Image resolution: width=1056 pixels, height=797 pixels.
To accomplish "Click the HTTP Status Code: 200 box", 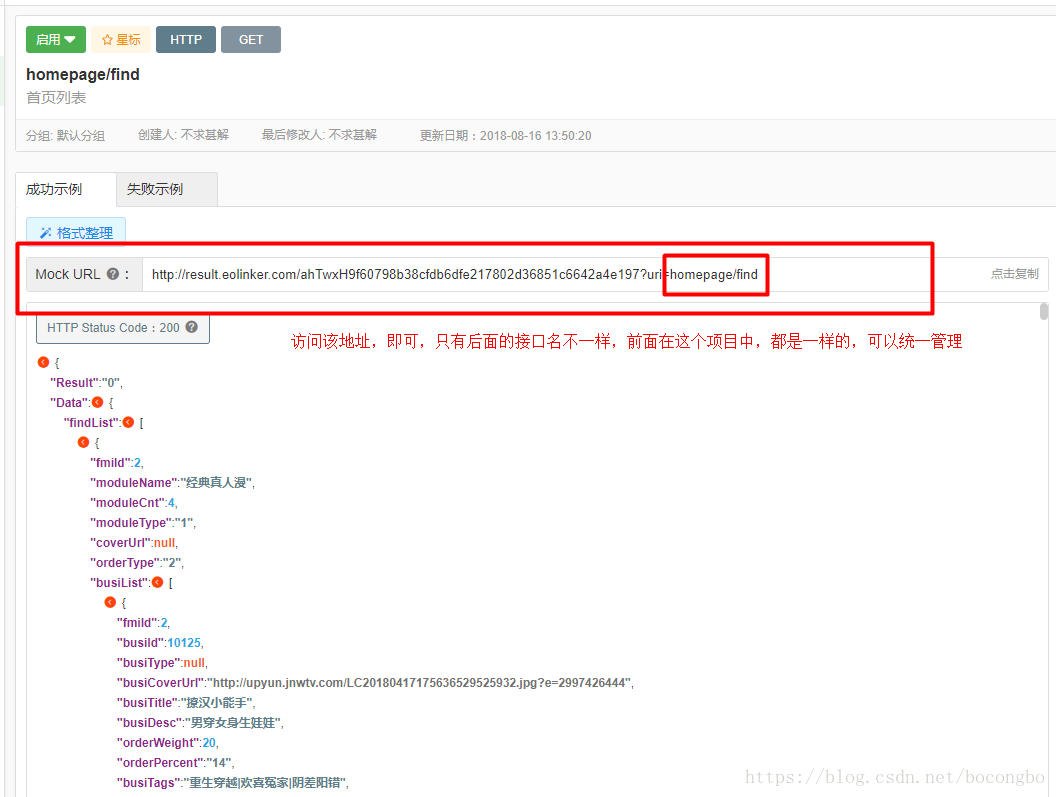I will (122, 327).
